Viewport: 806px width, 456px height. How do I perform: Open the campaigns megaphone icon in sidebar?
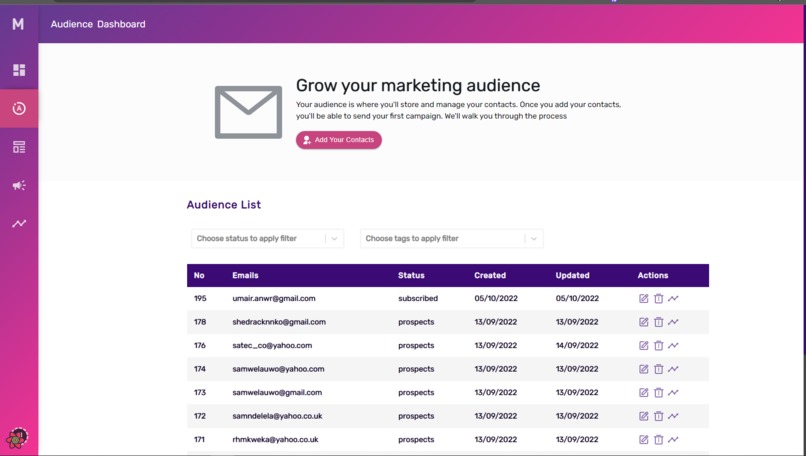pyautogui.click(x=19, y=185)
